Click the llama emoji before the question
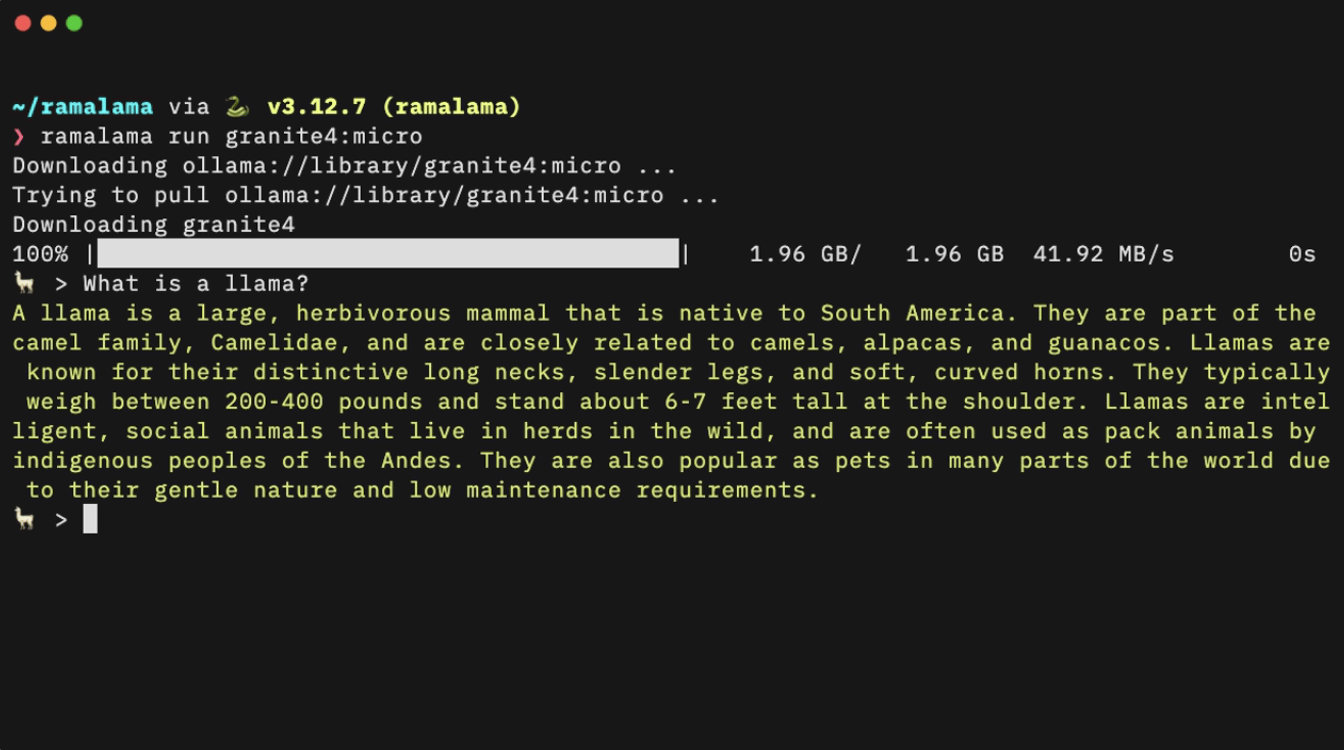1344x750 pixels. click(x=23, y=283)
